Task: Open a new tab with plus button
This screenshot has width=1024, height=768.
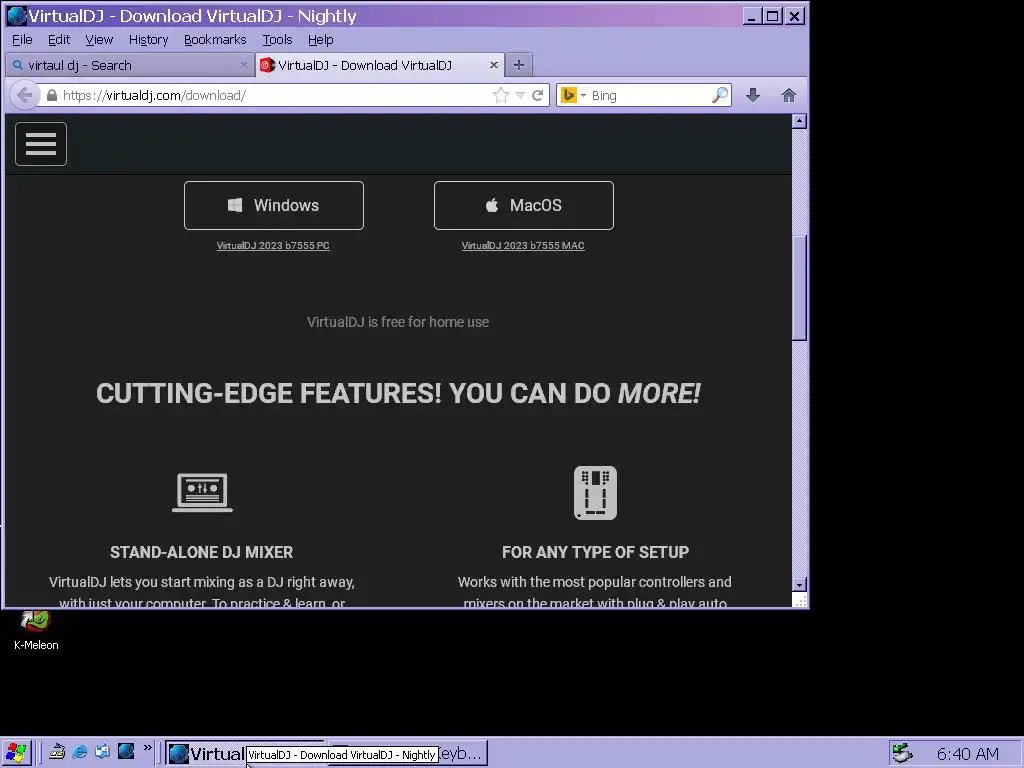Action: click(519, 65)
